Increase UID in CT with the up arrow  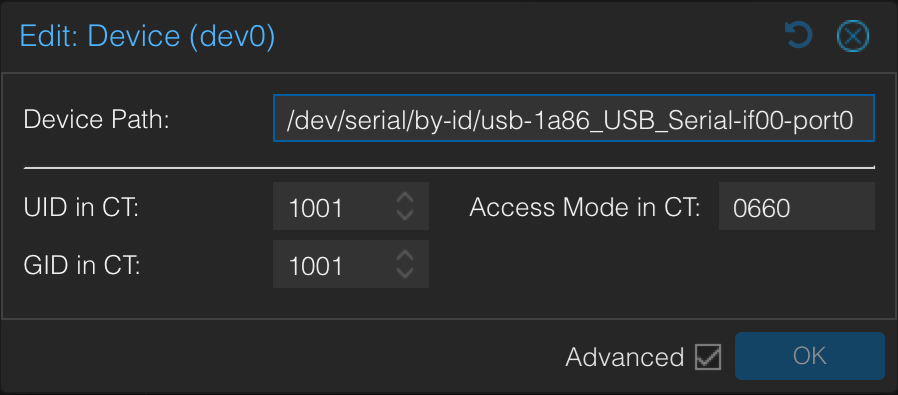pos(405,198)
